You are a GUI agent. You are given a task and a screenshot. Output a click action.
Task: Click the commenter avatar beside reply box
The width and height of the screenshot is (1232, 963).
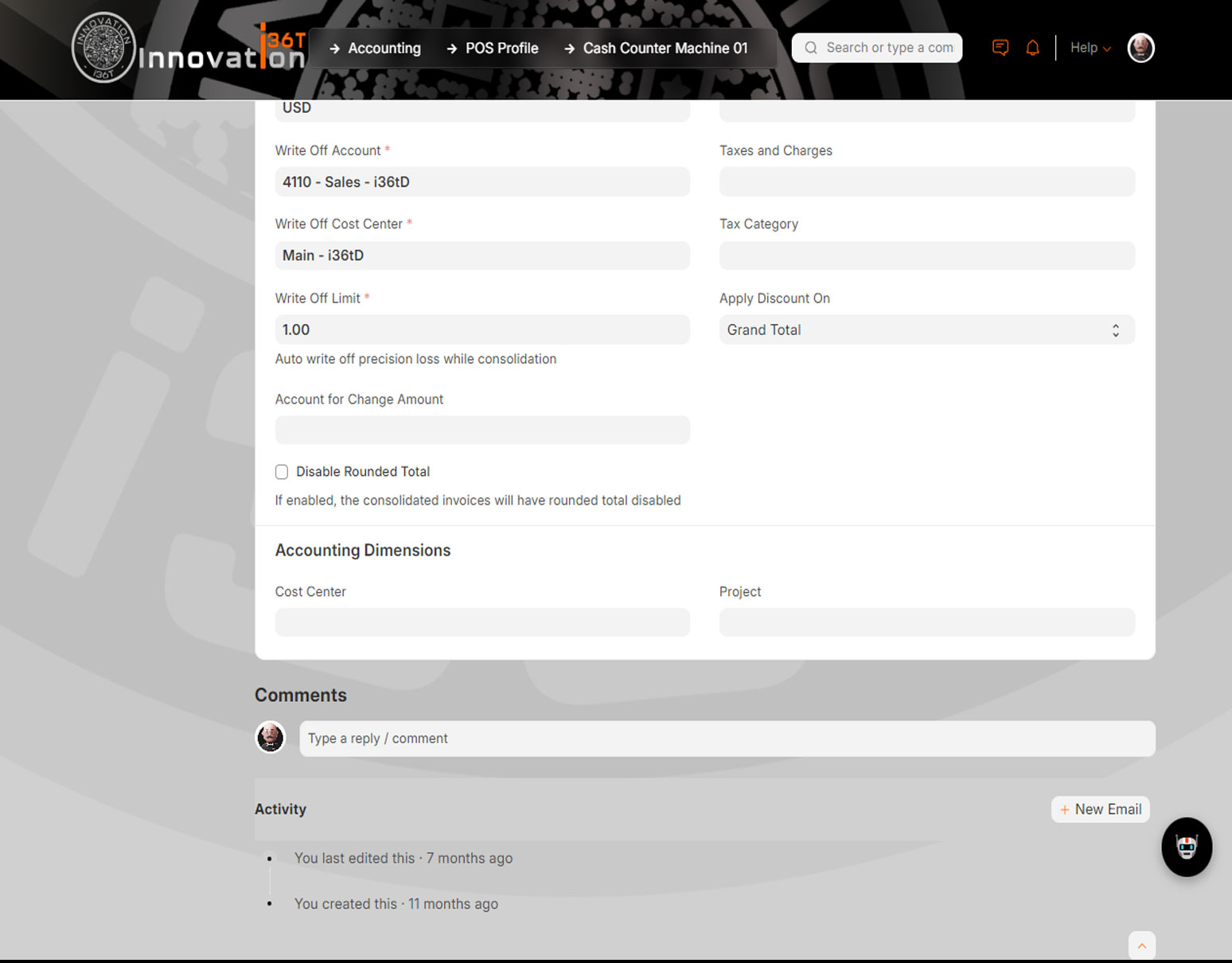(271, 738)
